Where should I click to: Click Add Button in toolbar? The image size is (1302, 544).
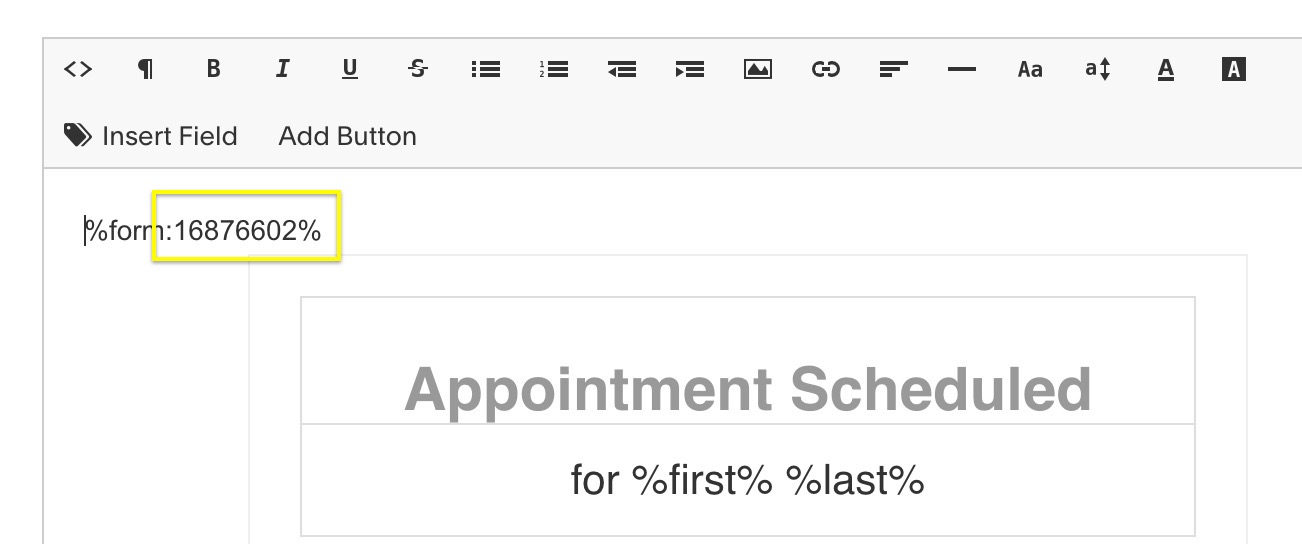347,136
